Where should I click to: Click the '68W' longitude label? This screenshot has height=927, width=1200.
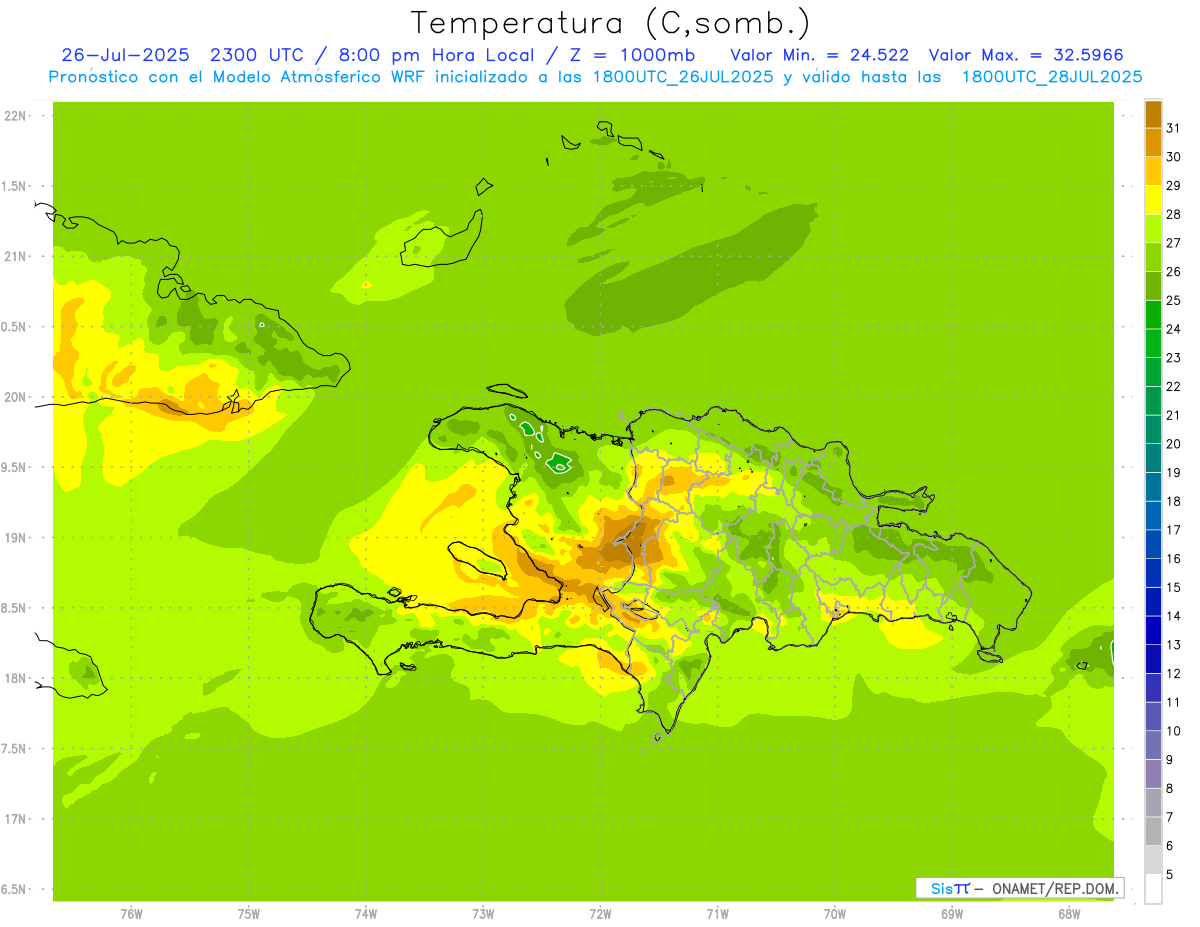coord(1069,913)
